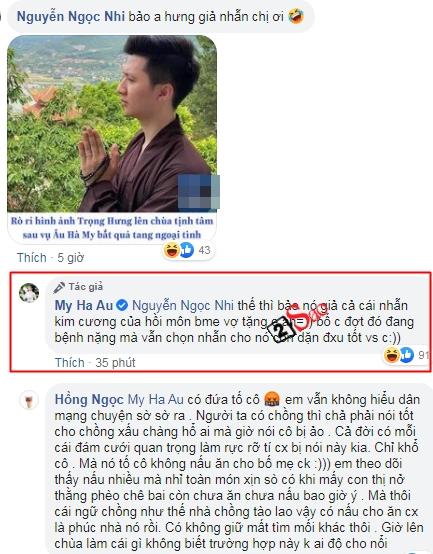The image size is (433, 554).
Task: Click the angry face emoji in Hồng Ngọc's comment
Action: (272, 399)
